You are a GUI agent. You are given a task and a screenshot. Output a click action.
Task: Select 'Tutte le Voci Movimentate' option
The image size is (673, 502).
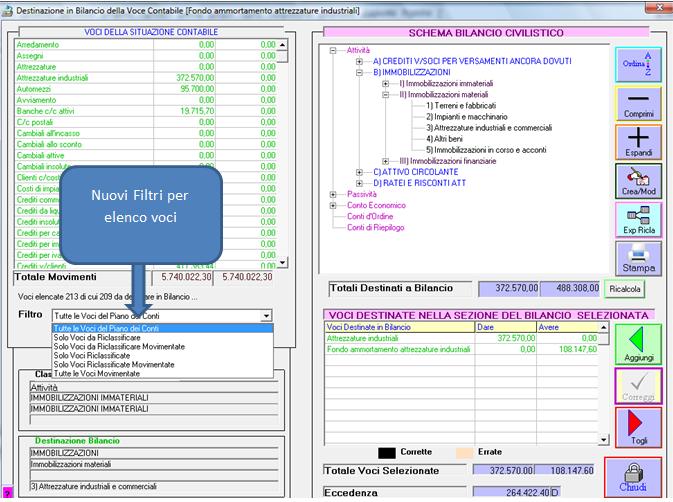tap(163, 374)
